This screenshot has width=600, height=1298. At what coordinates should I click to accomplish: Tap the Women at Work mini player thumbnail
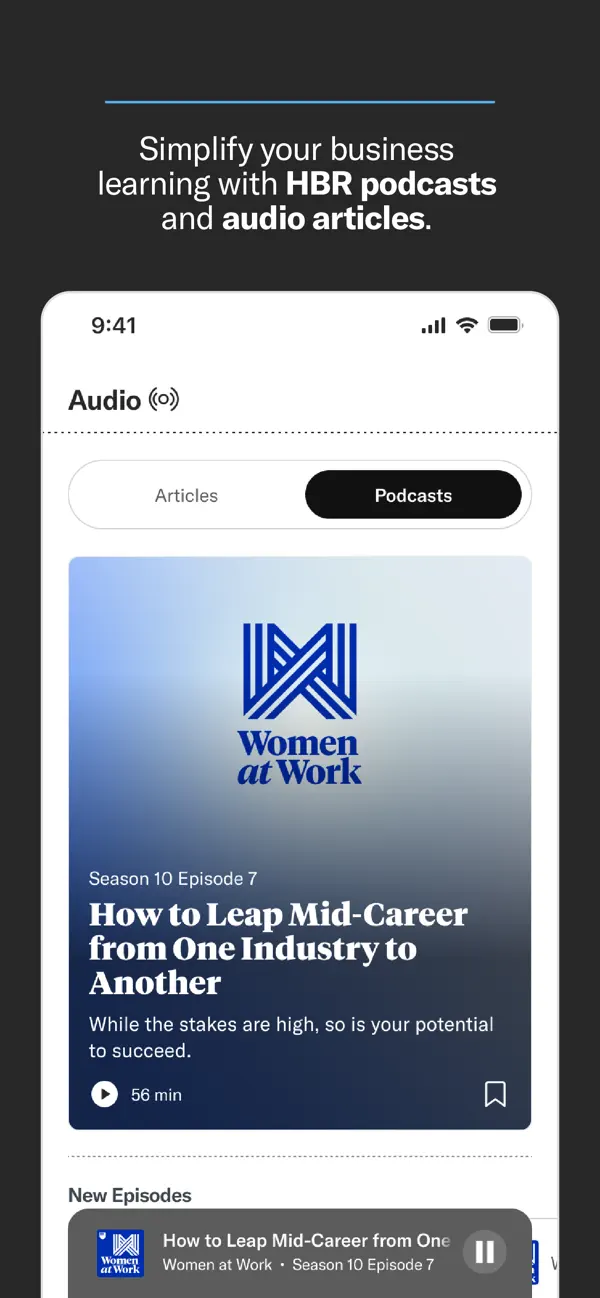(x=120, y=1253)
